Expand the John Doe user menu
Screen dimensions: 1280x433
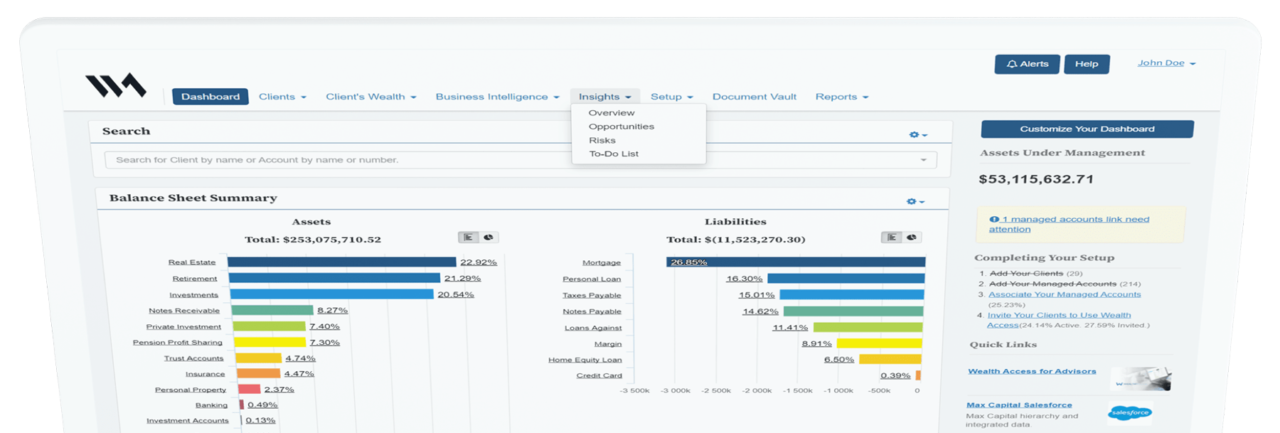pos(1166,63)
